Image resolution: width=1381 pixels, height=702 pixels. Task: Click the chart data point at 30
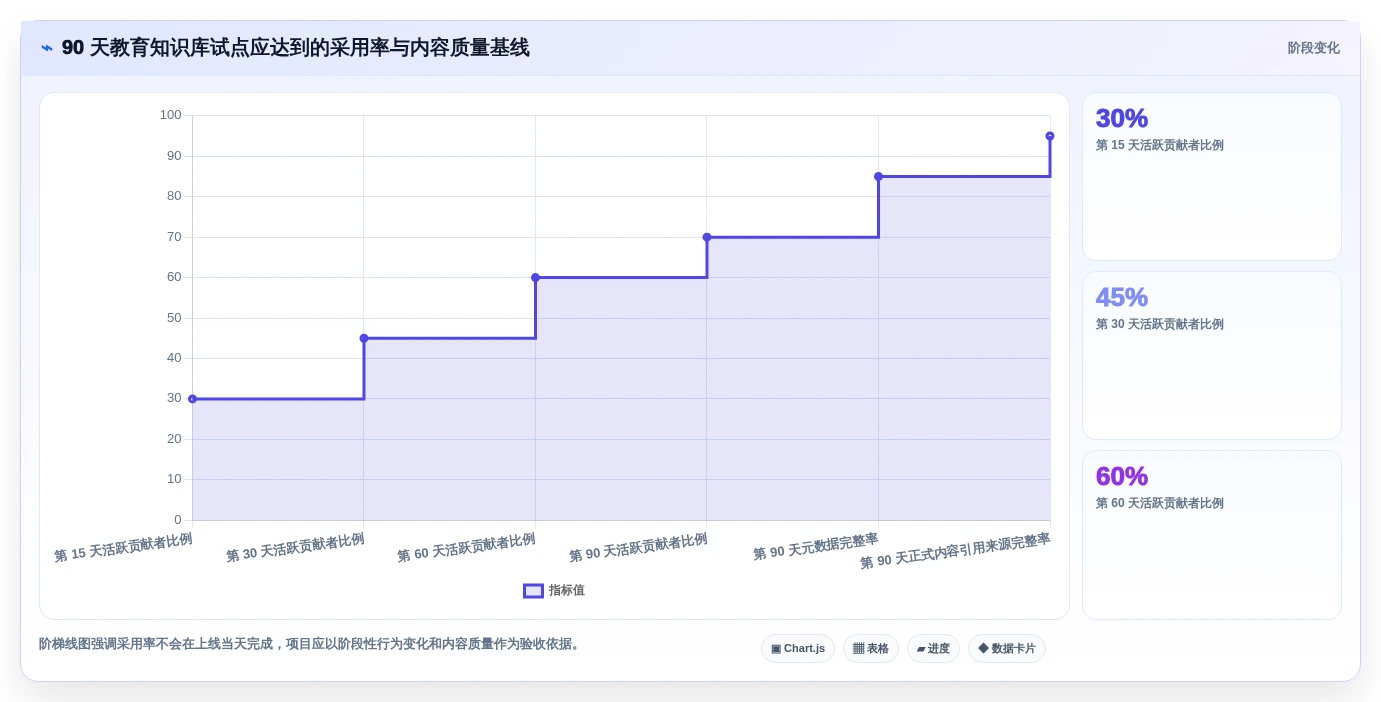click(192, 399)
